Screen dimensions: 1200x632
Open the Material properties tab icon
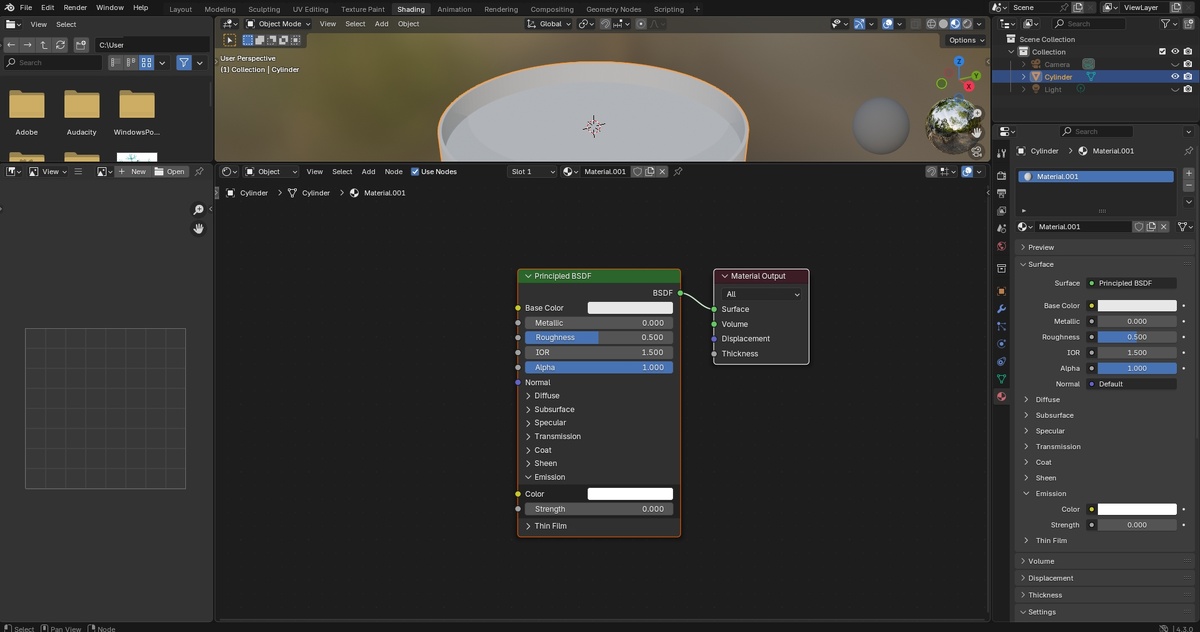[1001, 396]
